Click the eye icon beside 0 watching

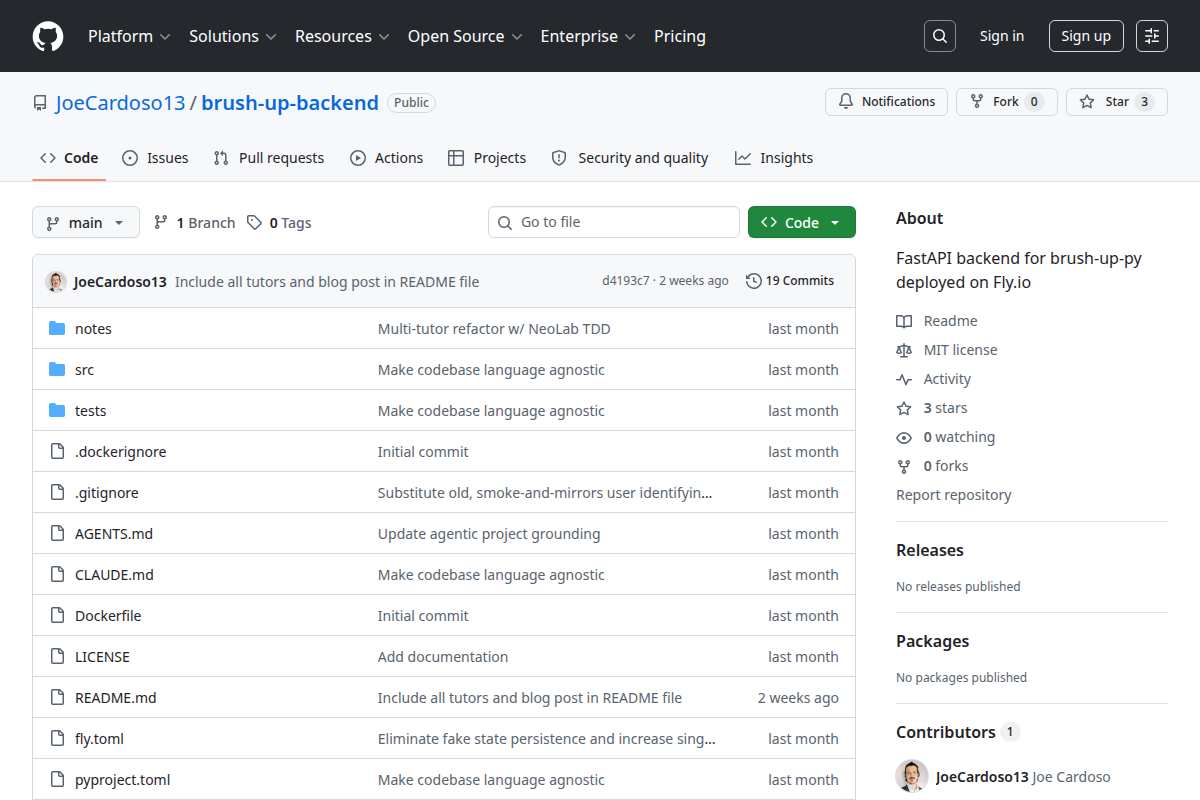(904, 437)
